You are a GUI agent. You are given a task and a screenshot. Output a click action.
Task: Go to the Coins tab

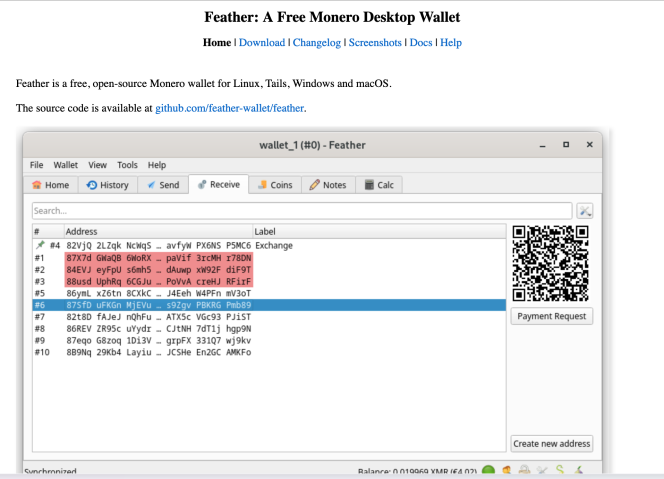tap(274, 185)
